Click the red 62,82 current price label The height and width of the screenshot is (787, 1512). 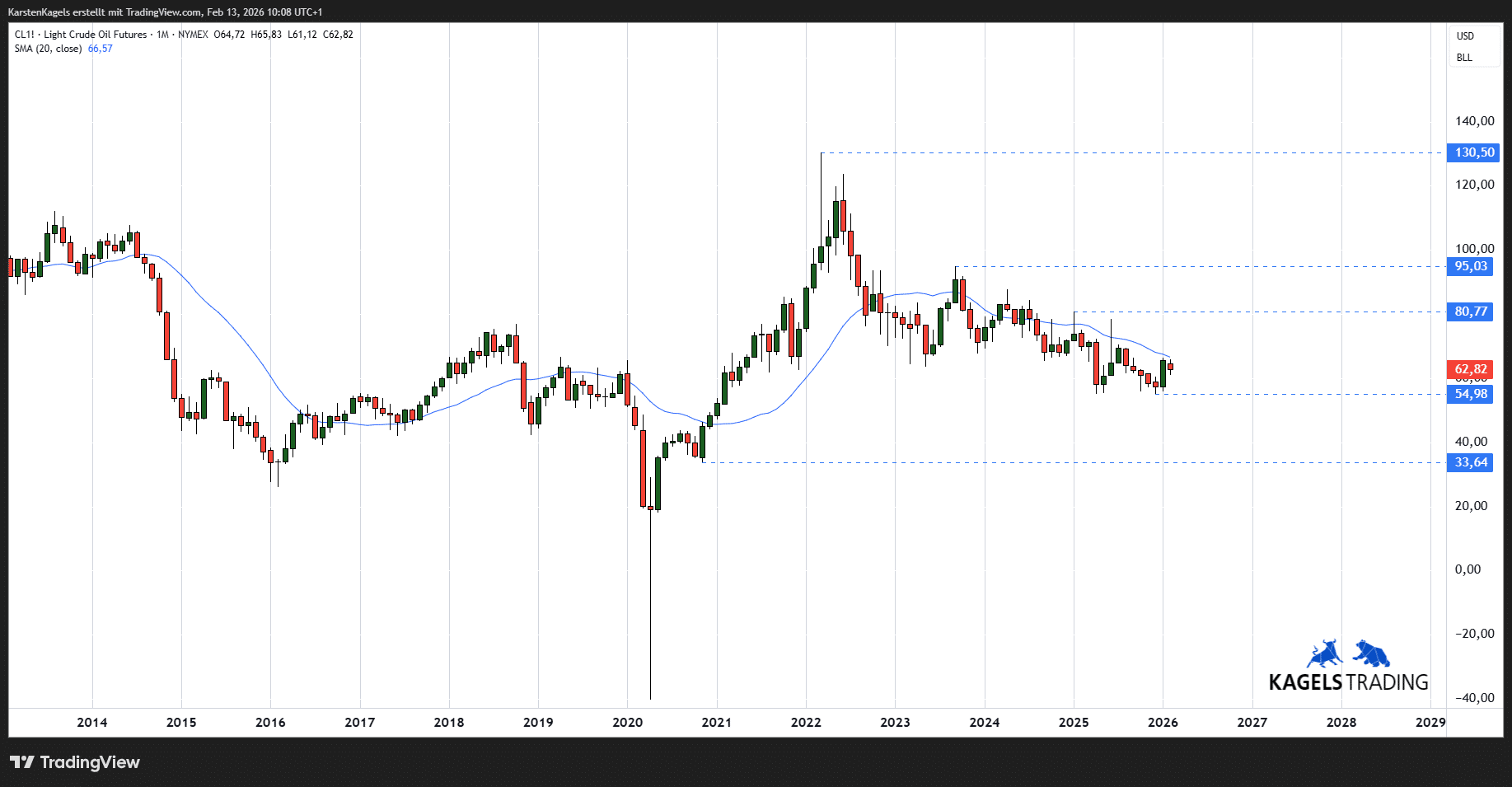(x=1471, y=369)
